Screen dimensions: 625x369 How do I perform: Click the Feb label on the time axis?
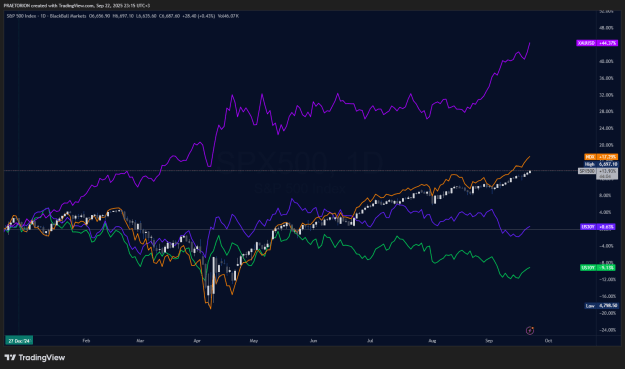[86, 341]
